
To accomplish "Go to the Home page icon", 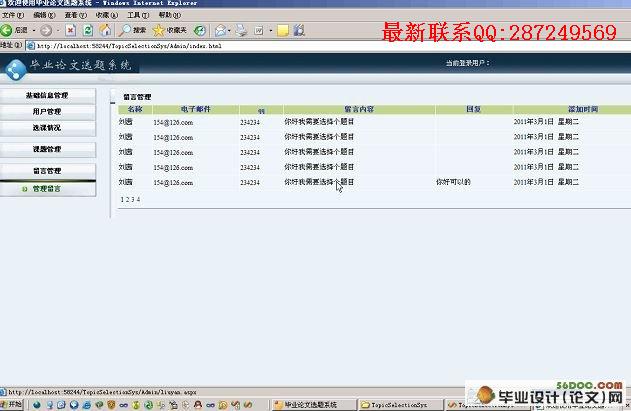I will coord(105,30).
